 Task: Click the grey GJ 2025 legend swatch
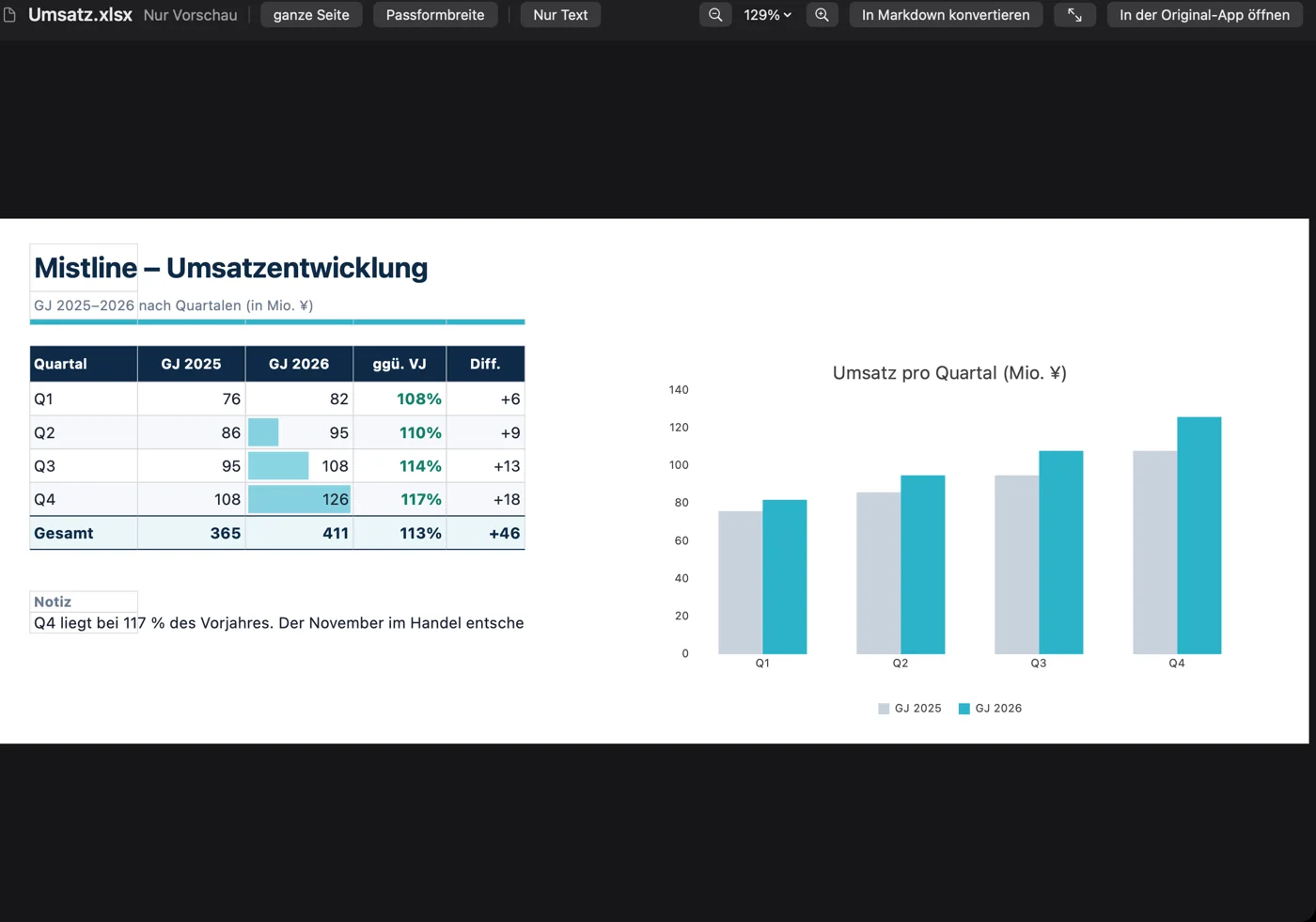pos(884,709)
